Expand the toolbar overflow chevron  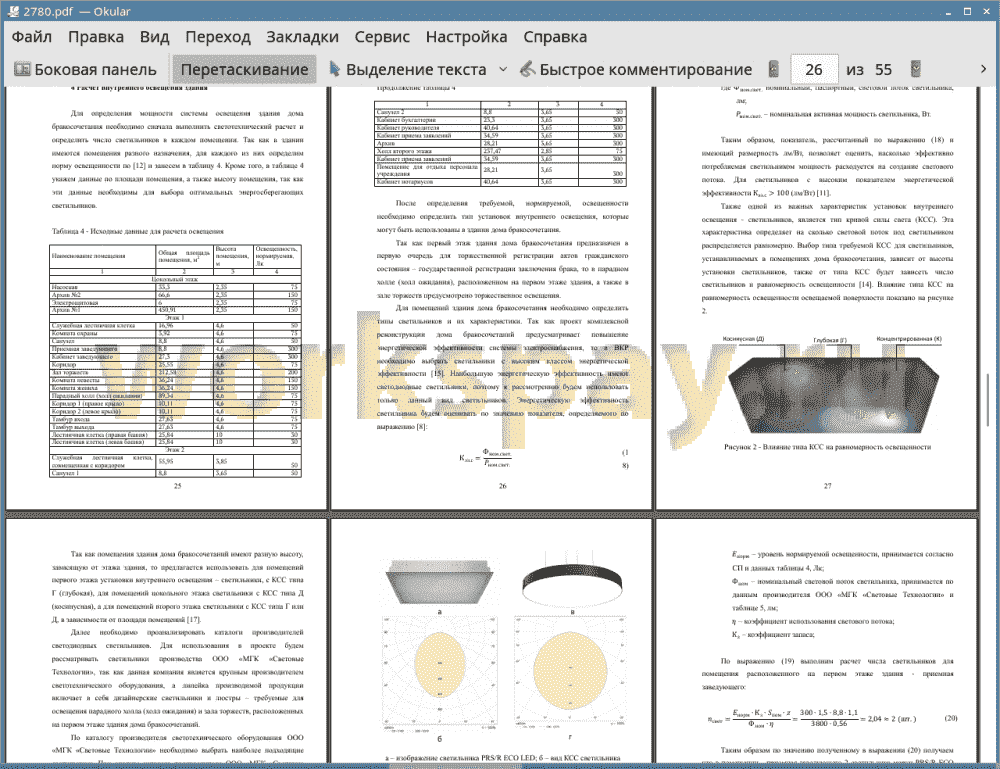click(x=983, y=69)
